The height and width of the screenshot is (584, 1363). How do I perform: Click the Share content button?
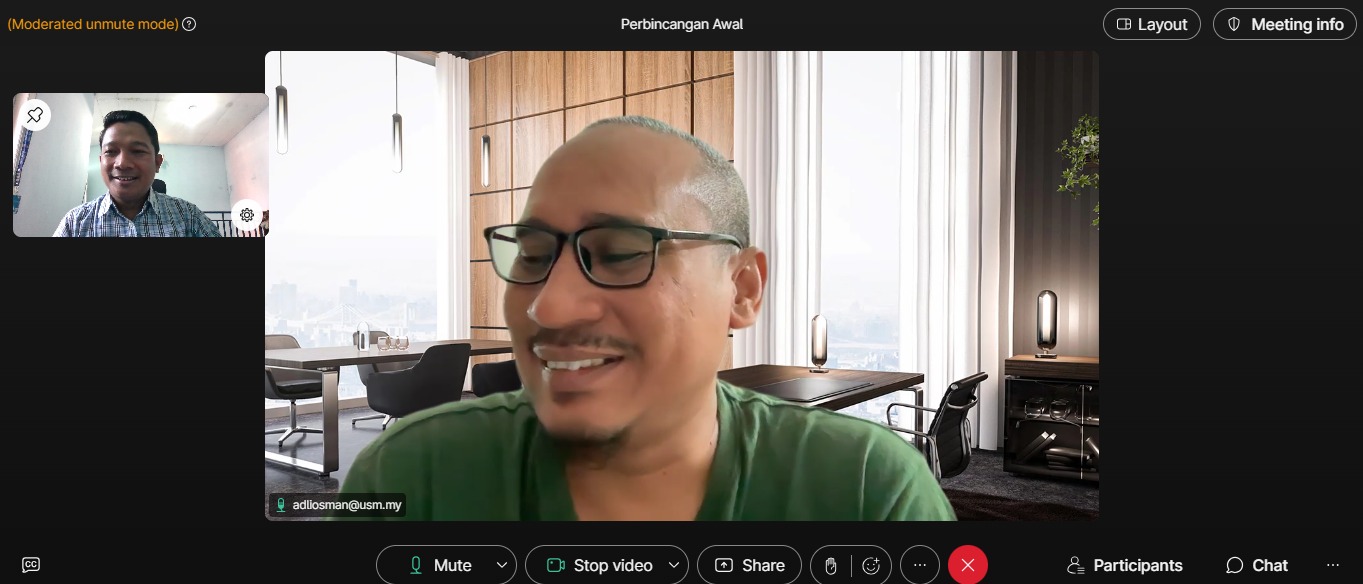[x=749, y=565]
